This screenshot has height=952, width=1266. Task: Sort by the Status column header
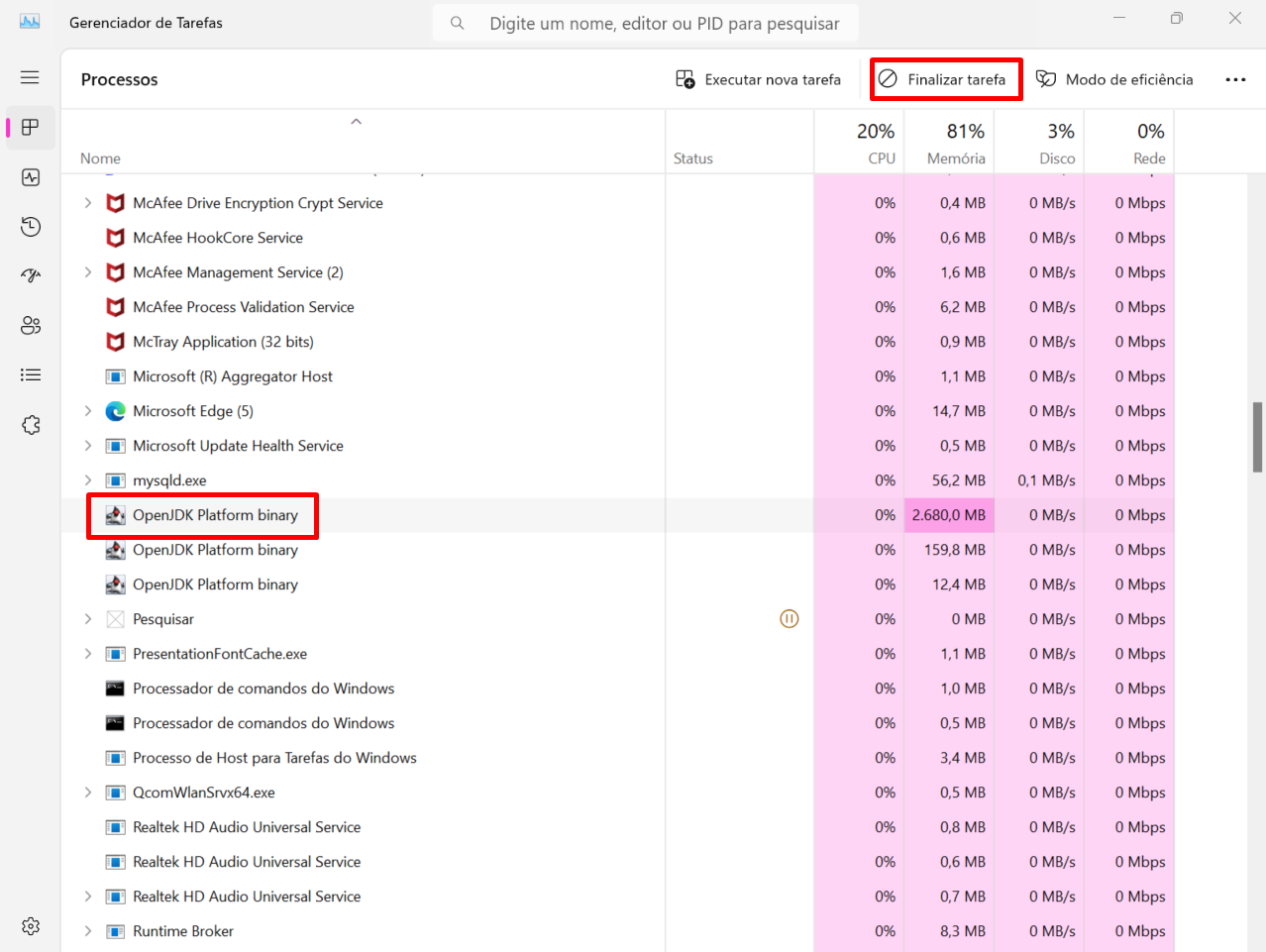(x=739, y=142)
